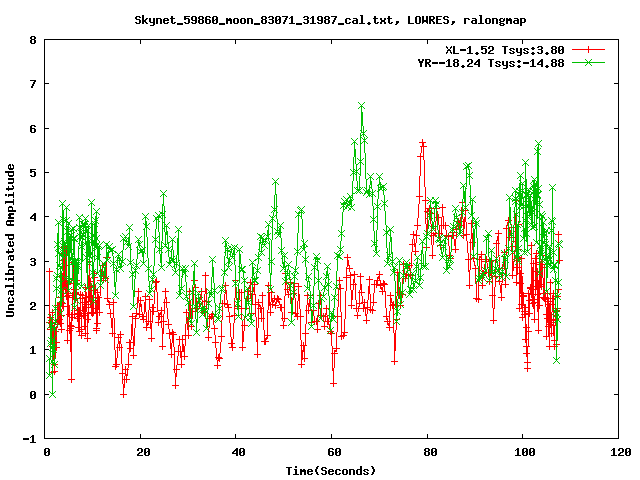Click the 100 tick label on x-axis
Image resolution: width=640 pixels, height=480 pixels.
(522, 452)
